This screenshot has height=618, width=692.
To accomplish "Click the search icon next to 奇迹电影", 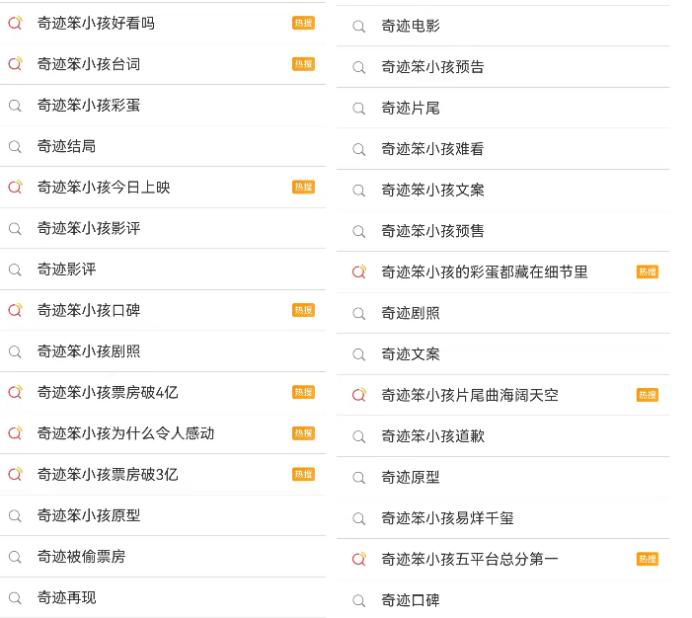I will tap(359, 26).
